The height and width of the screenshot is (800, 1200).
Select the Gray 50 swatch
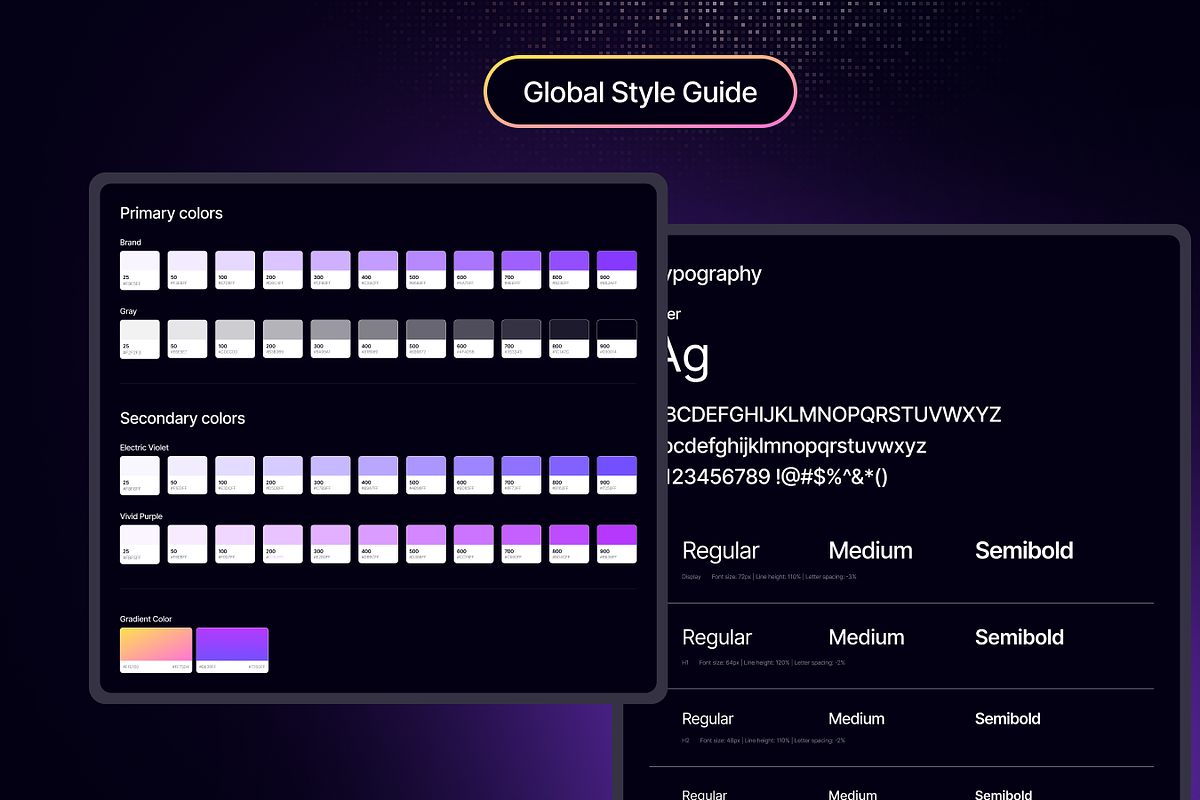[188, 339]
